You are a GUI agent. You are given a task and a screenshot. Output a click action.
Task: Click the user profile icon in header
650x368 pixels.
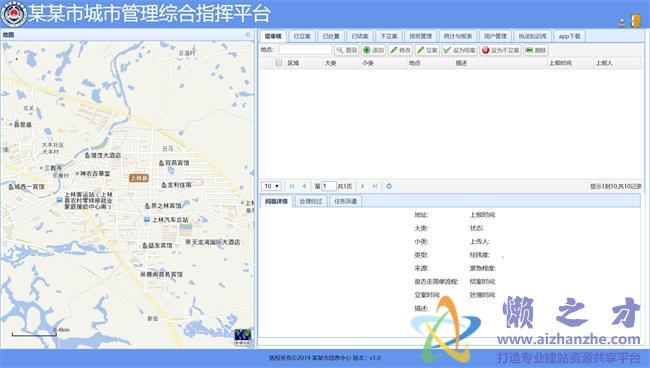coord(622,22)
